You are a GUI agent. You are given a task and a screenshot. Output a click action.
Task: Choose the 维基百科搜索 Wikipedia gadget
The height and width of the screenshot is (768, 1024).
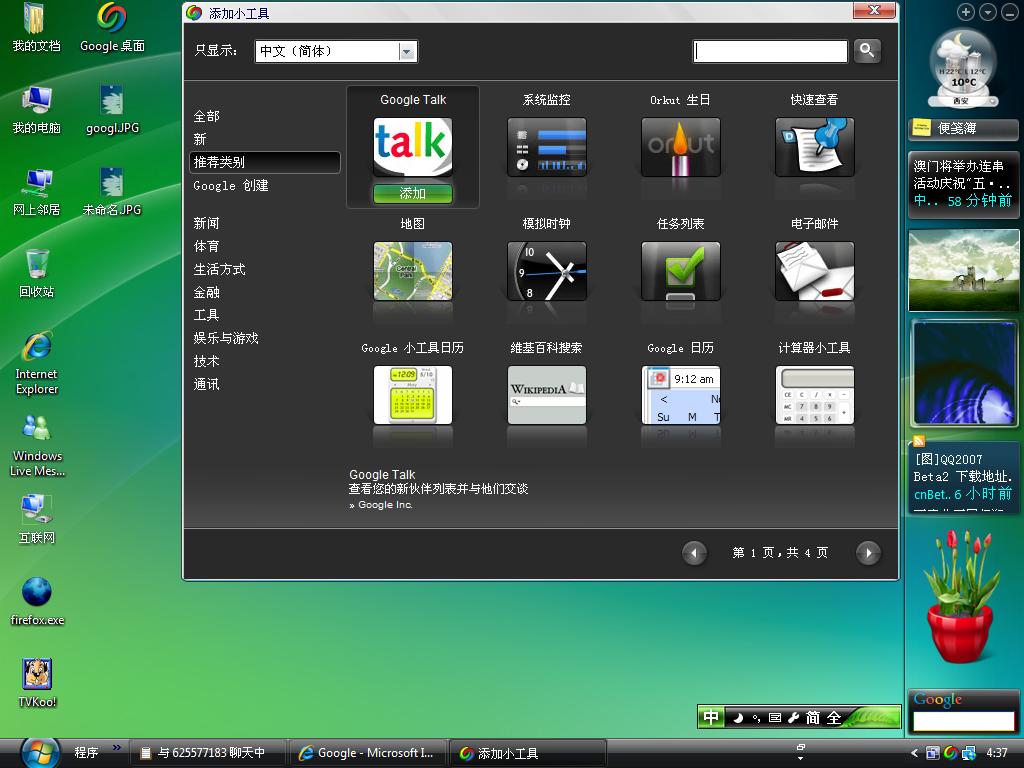click(546, 395)
